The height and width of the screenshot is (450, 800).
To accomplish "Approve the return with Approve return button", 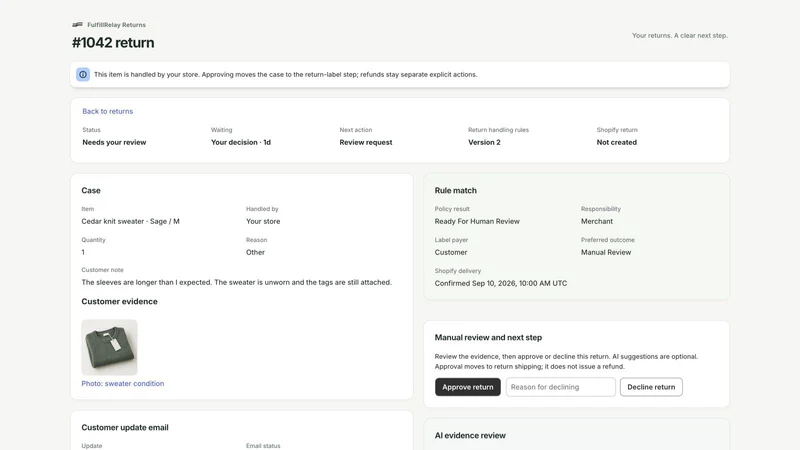I will pos(467,387).
